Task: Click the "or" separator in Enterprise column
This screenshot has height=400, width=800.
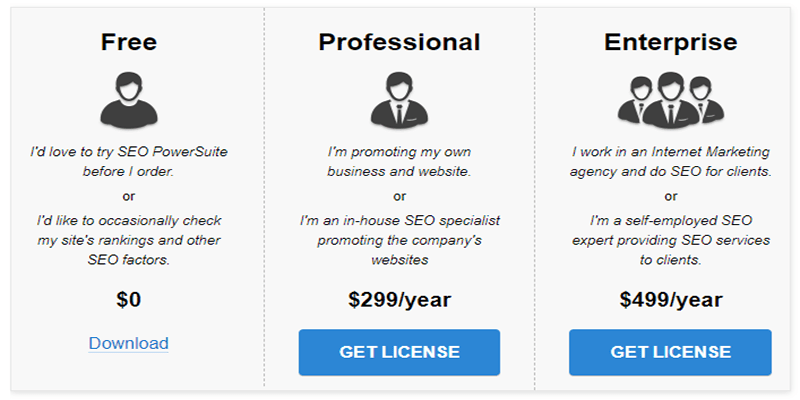Action: click(x=670, y=196)
